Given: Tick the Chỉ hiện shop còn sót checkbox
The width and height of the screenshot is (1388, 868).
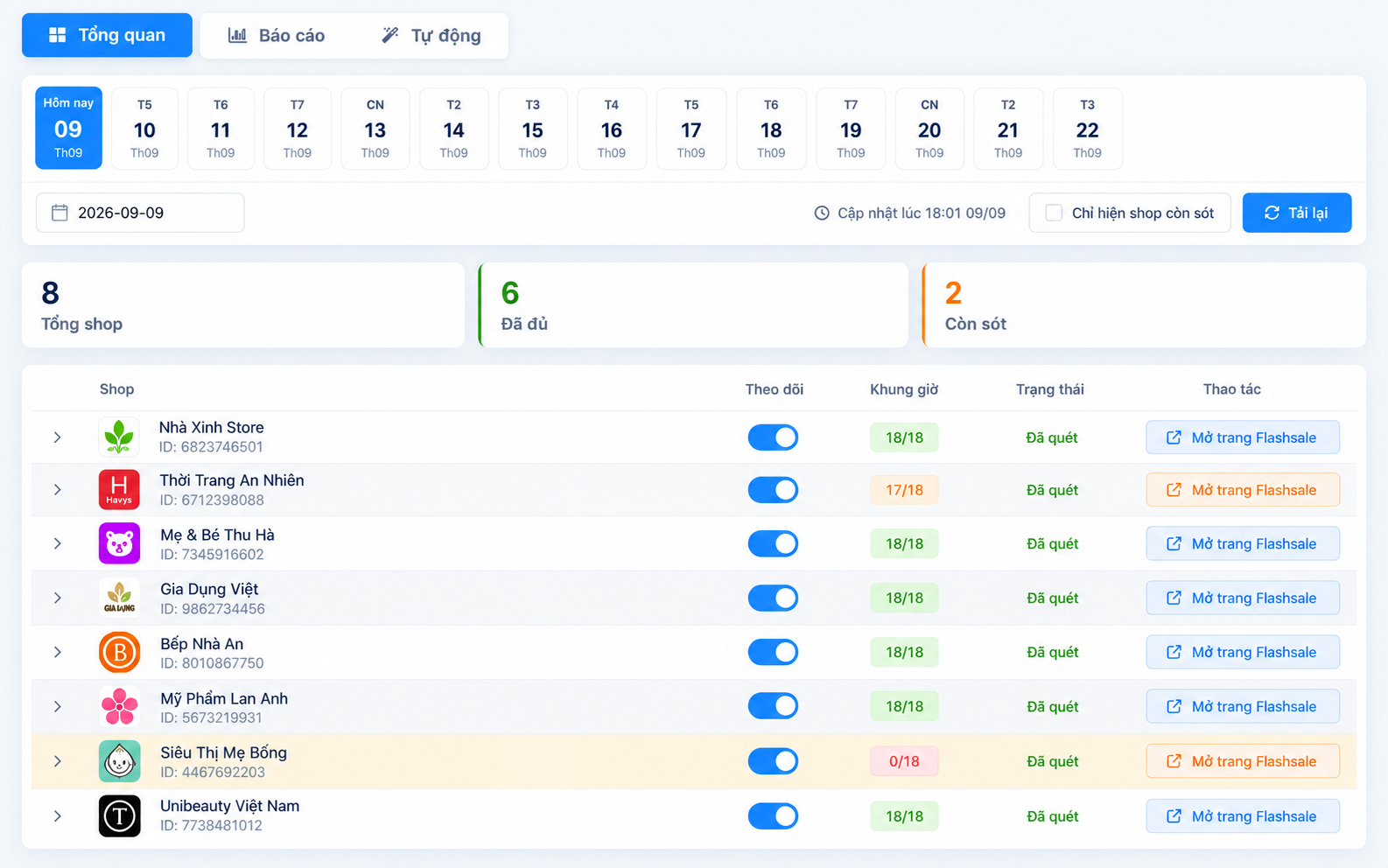Looking at the screenshot, I should 1054,213.
